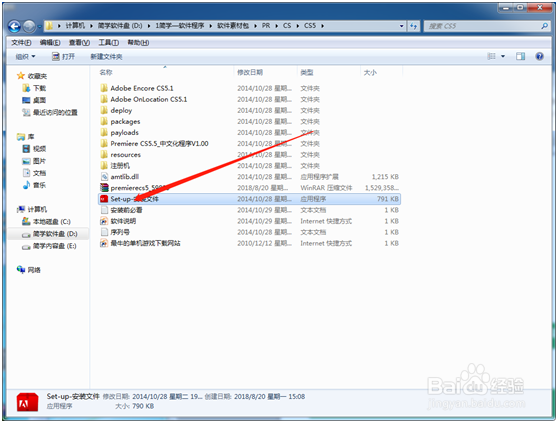Sort by the 大小 column header
This screenshot has height=423, width=558.
(370, 73)
